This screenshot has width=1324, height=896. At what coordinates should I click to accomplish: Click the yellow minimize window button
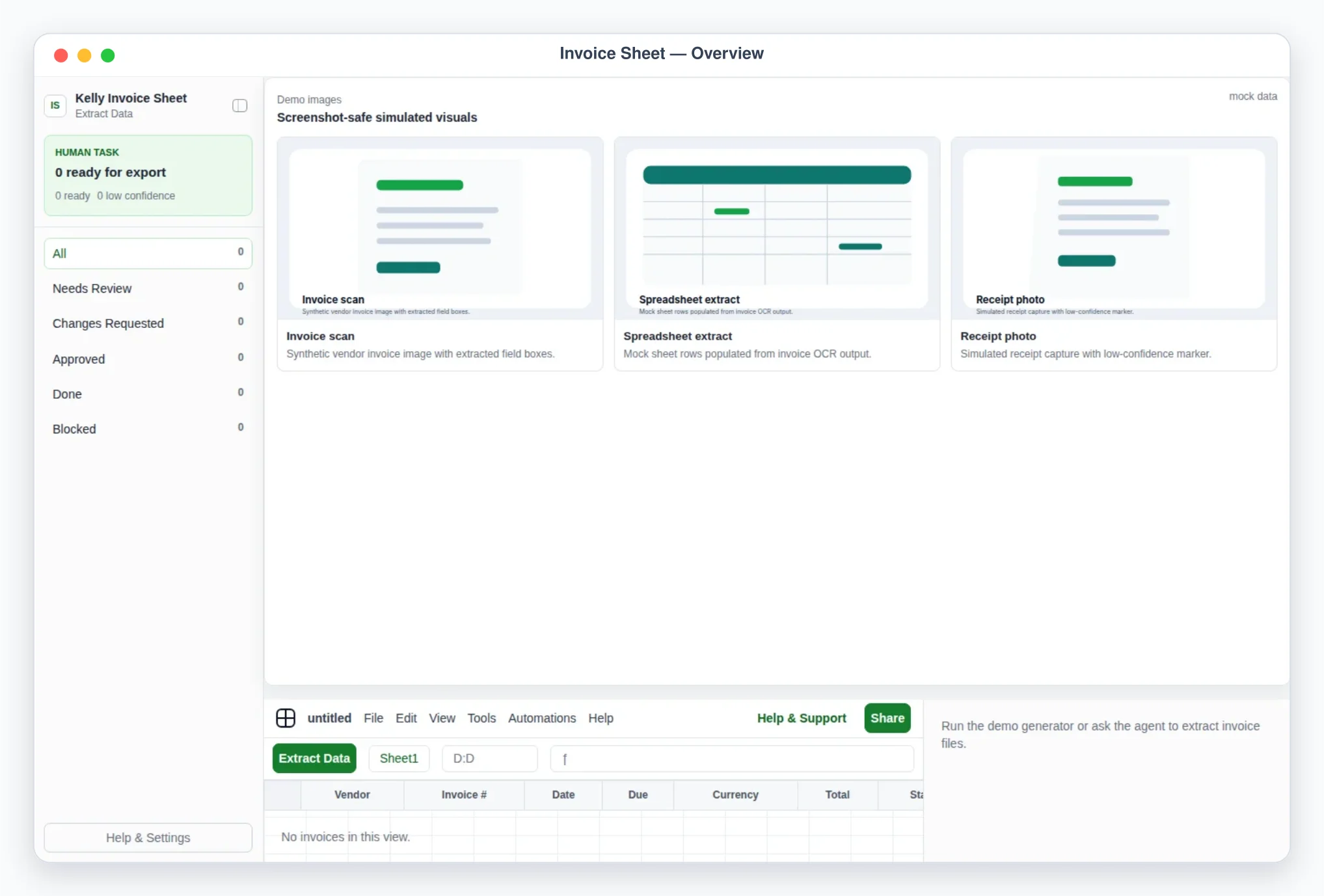[x=85, y=55]
